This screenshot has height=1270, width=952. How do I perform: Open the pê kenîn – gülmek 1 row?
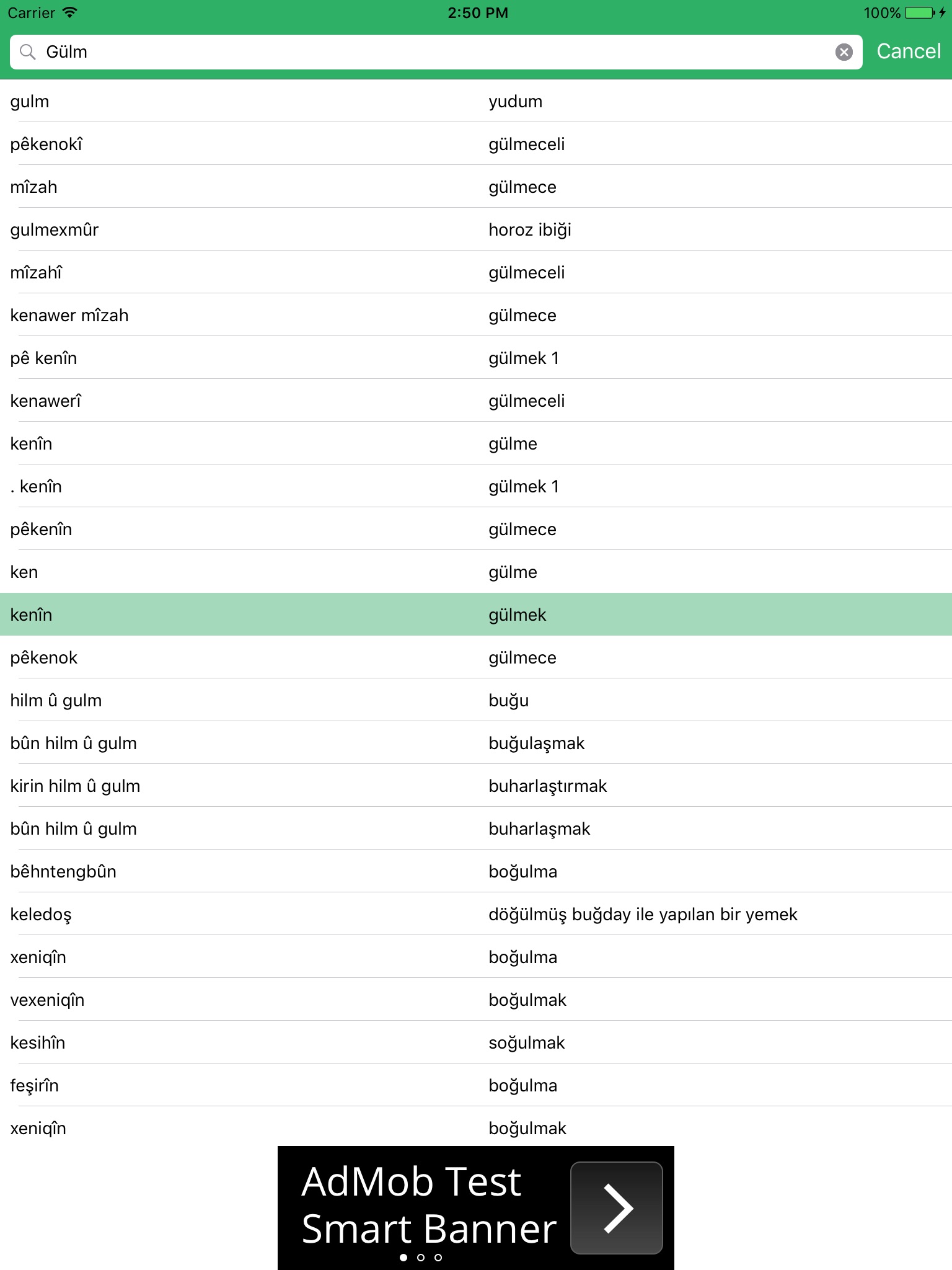tap(476, 358)
